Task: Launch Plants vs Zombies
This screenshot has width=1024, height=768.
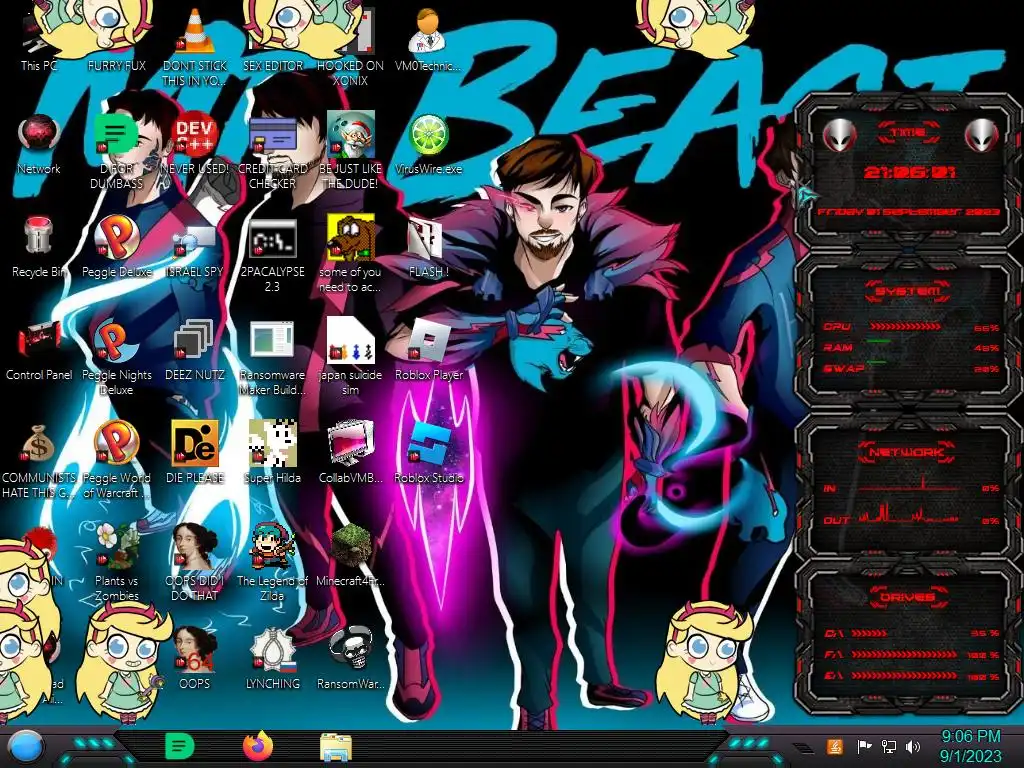Action: pos(116,563)
